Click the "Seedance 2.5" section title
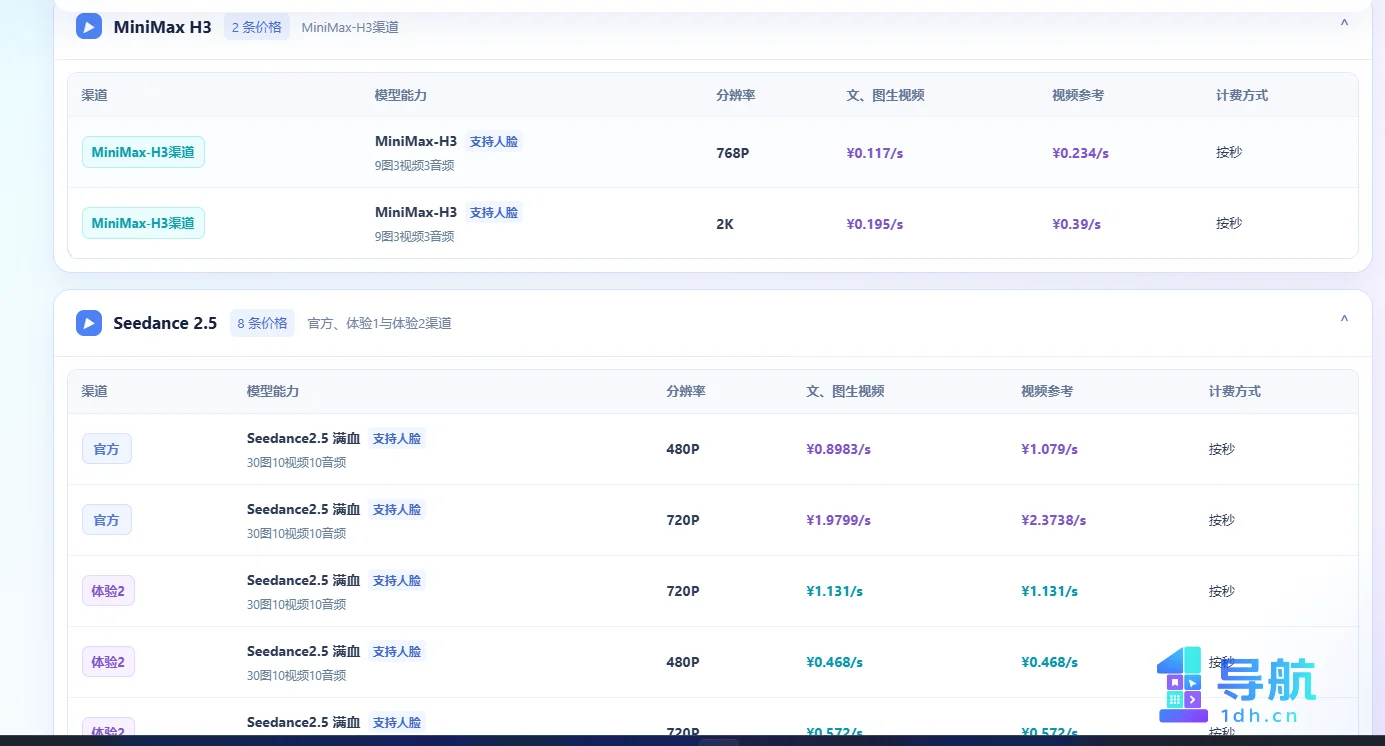The width and height of the screenshot is (1385, 746). (x=165, y=323)
